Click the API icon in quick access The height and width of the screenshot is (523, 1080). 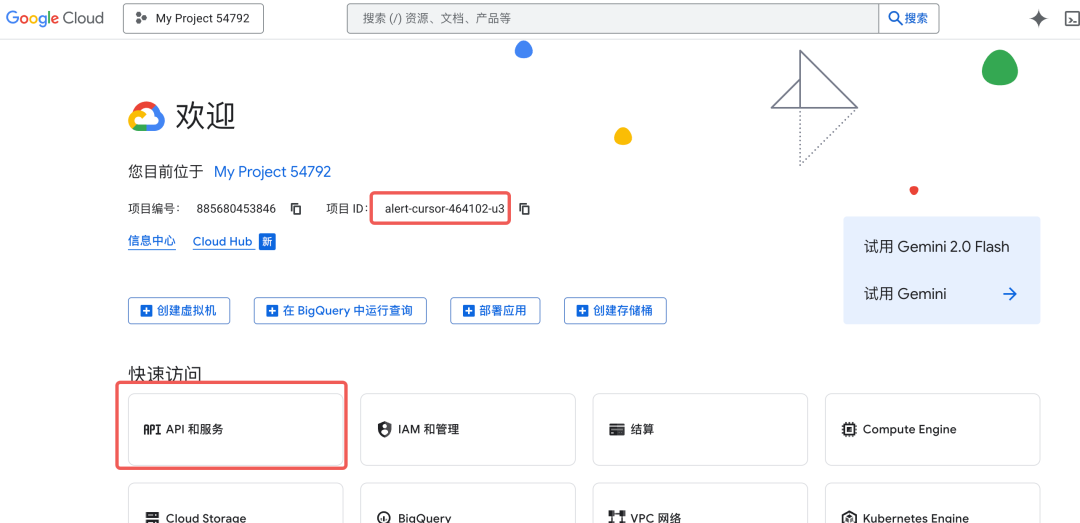[x=152, y=429]
